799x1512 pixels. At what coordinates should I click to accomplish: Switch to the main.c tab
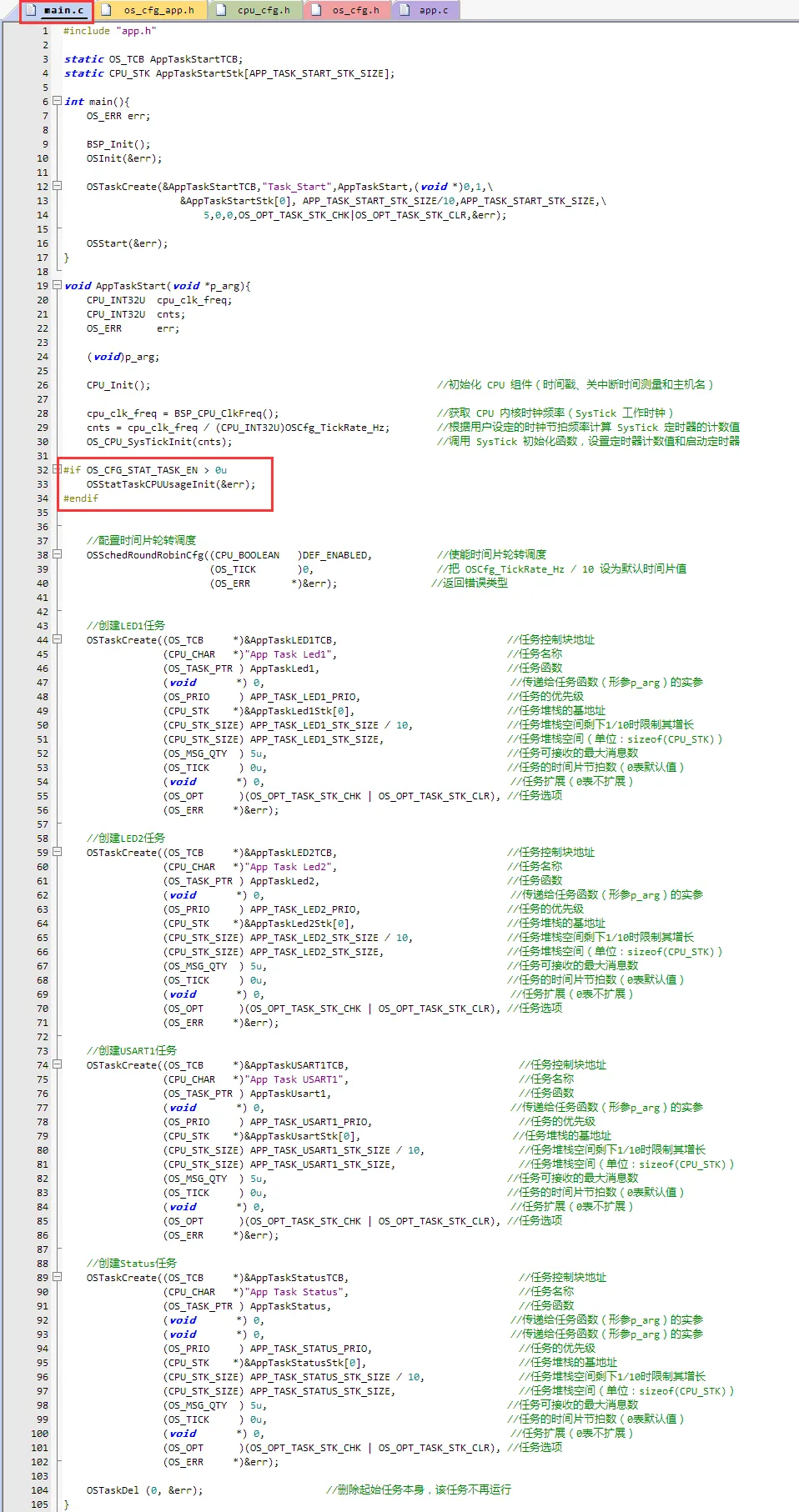(x=63, y=11)
